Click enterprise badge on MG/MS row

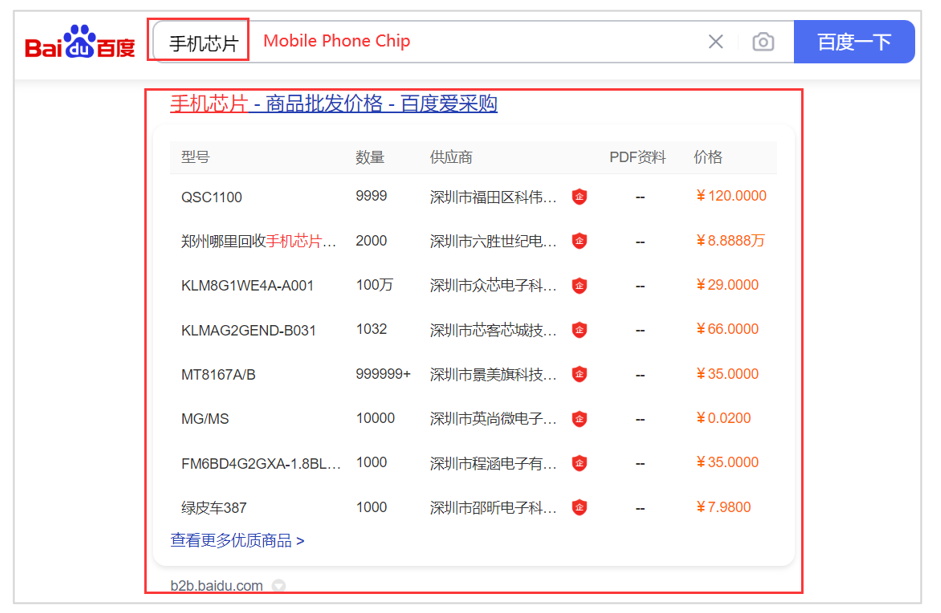[579, 418]
